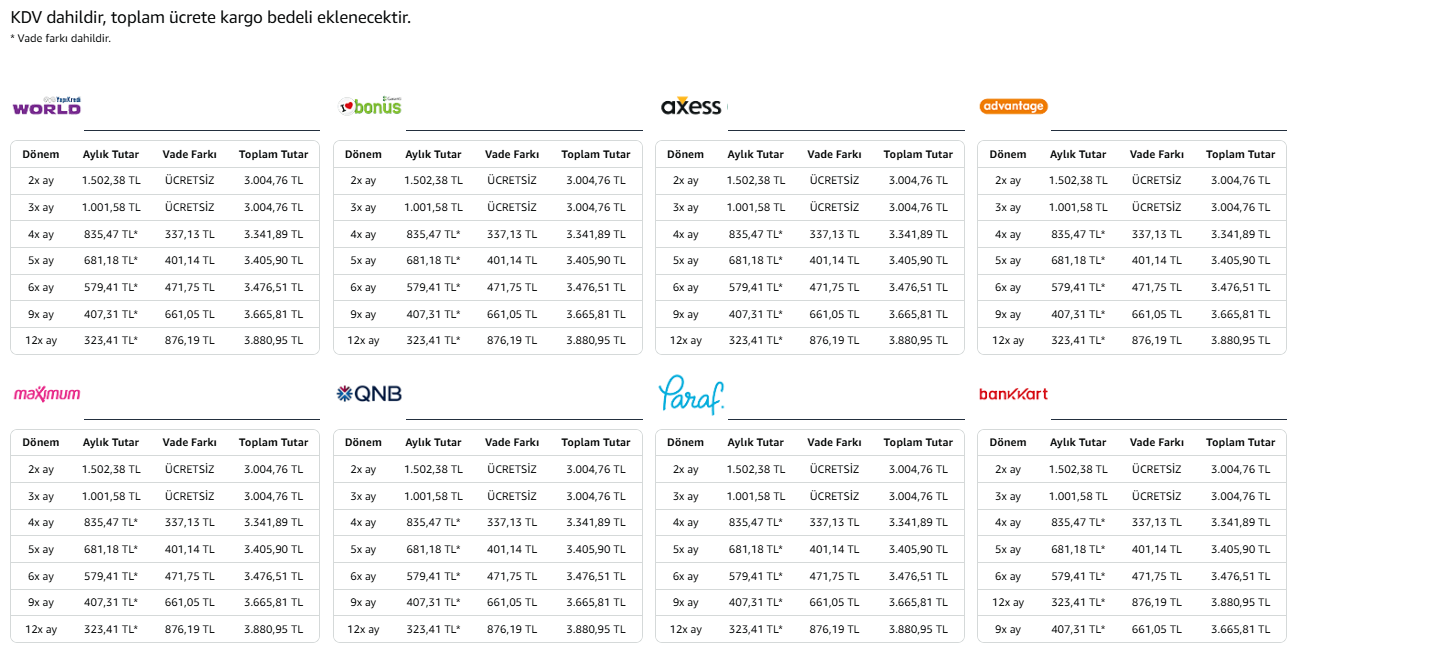1451x655 pixels.
Task: Click Toplam Tutar header in Advantage table
Action: (x=1240, y=154)
